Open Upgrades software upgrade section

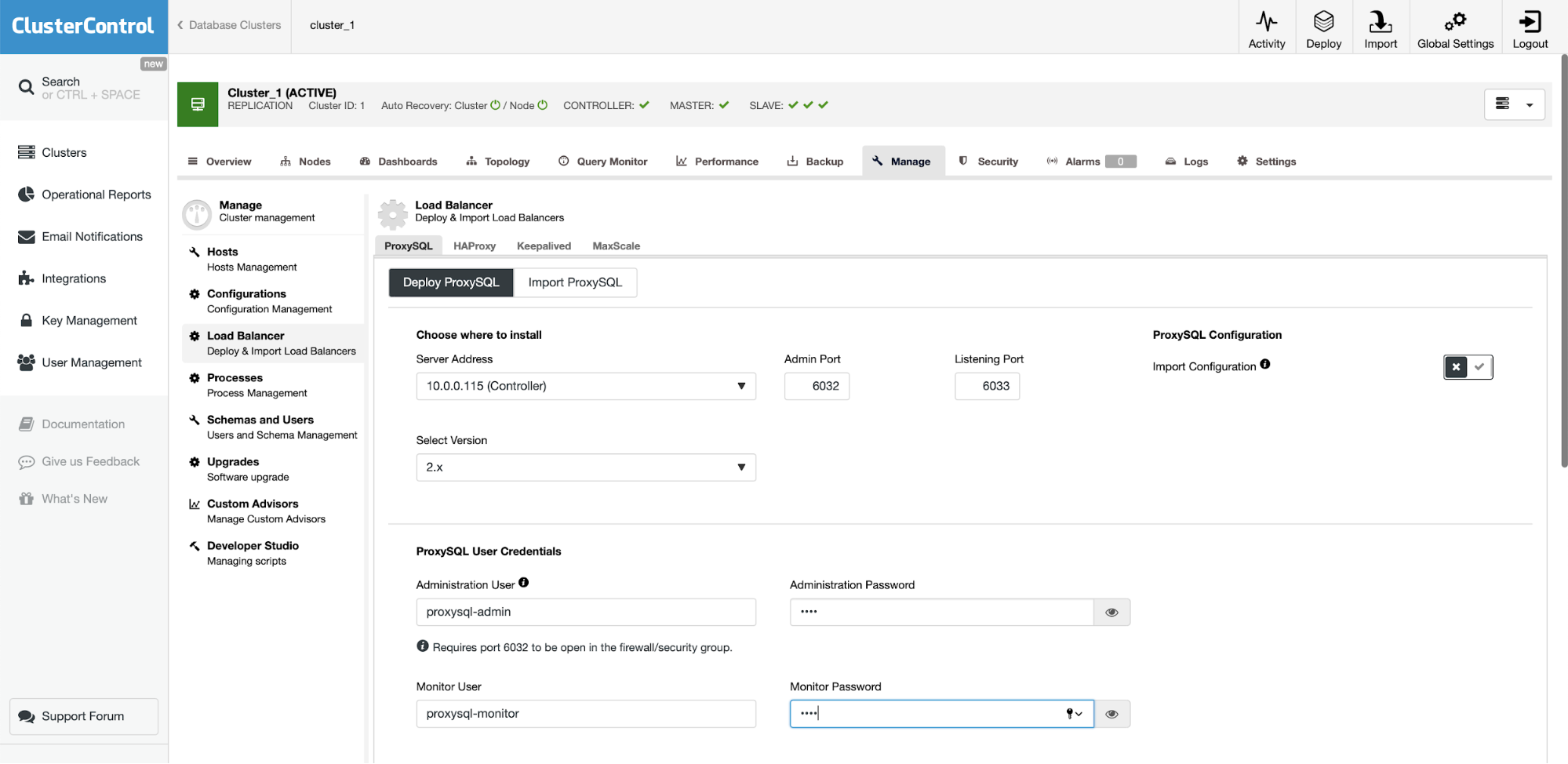(273, 469)
